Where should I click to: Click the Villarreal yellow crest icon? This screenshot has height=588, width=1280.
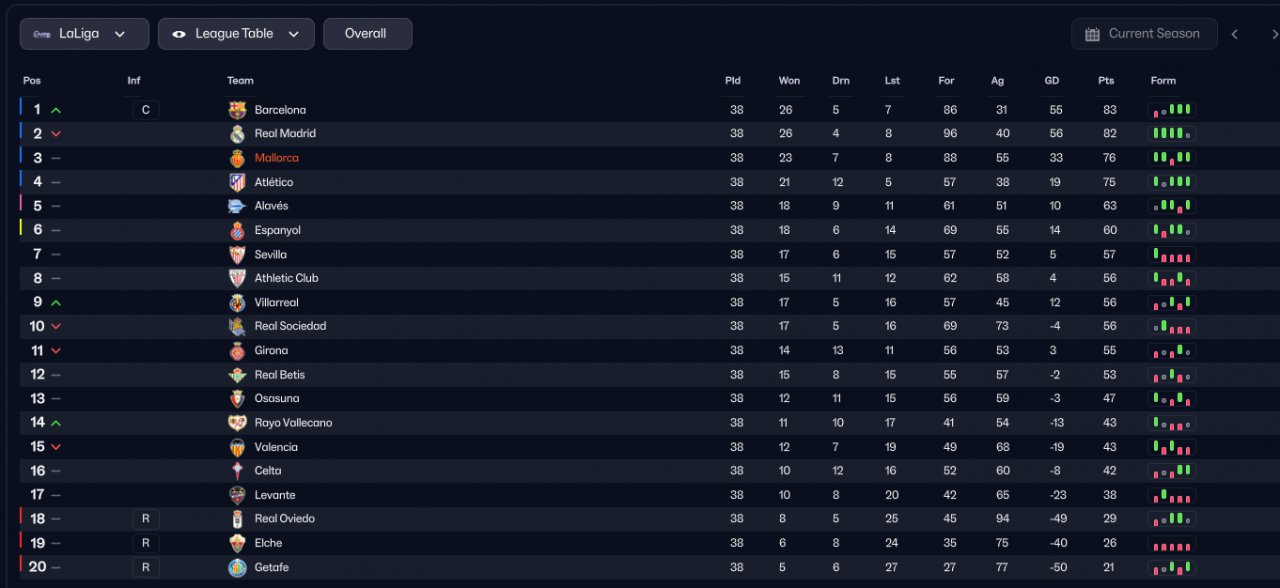point(237,302)
